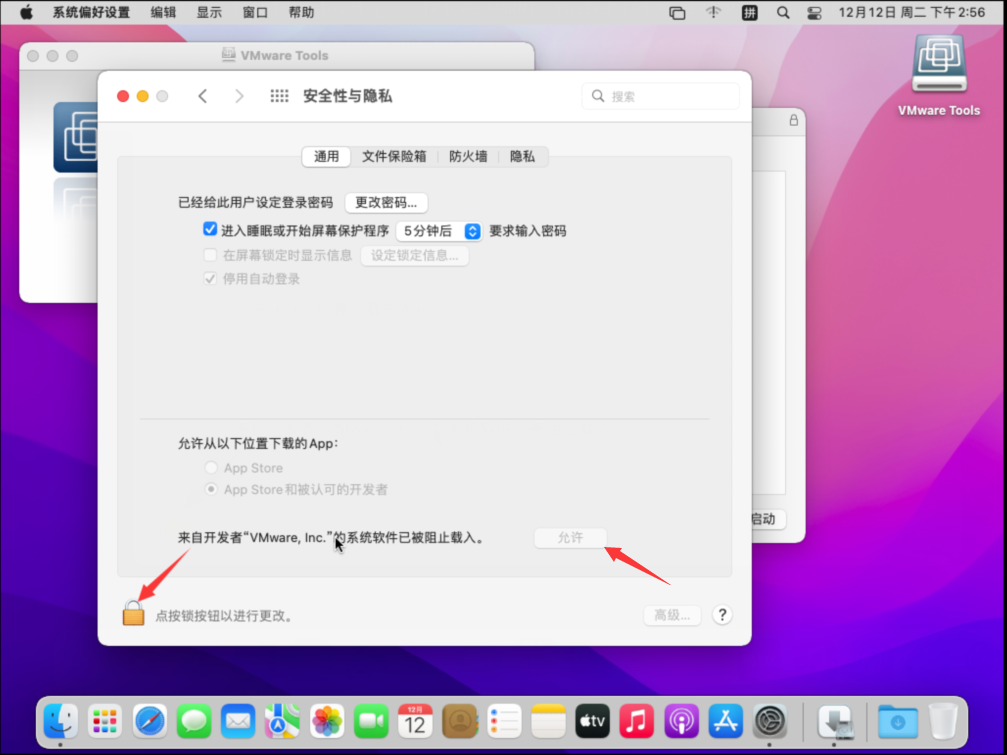The height and width of the screenshot is (755, 1007).
Task: Launch Safari from the Dock
Action: [x=150, y=721]
